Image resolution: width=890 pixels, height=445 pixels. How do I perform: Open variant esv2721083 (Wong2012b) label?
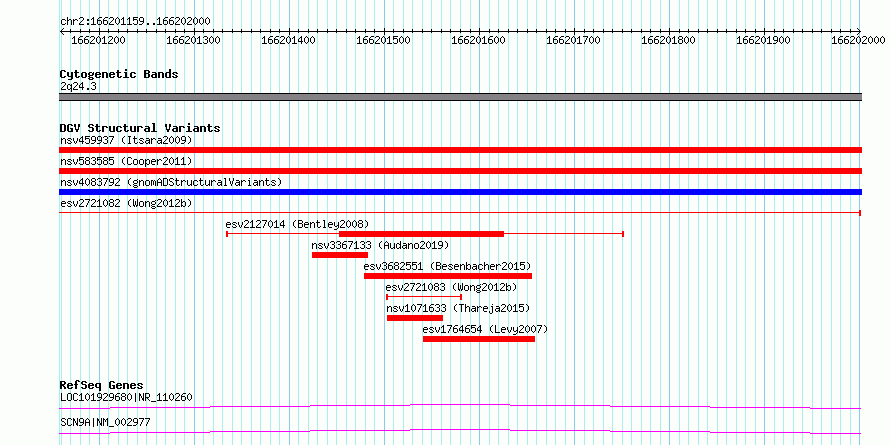point(451,287)
